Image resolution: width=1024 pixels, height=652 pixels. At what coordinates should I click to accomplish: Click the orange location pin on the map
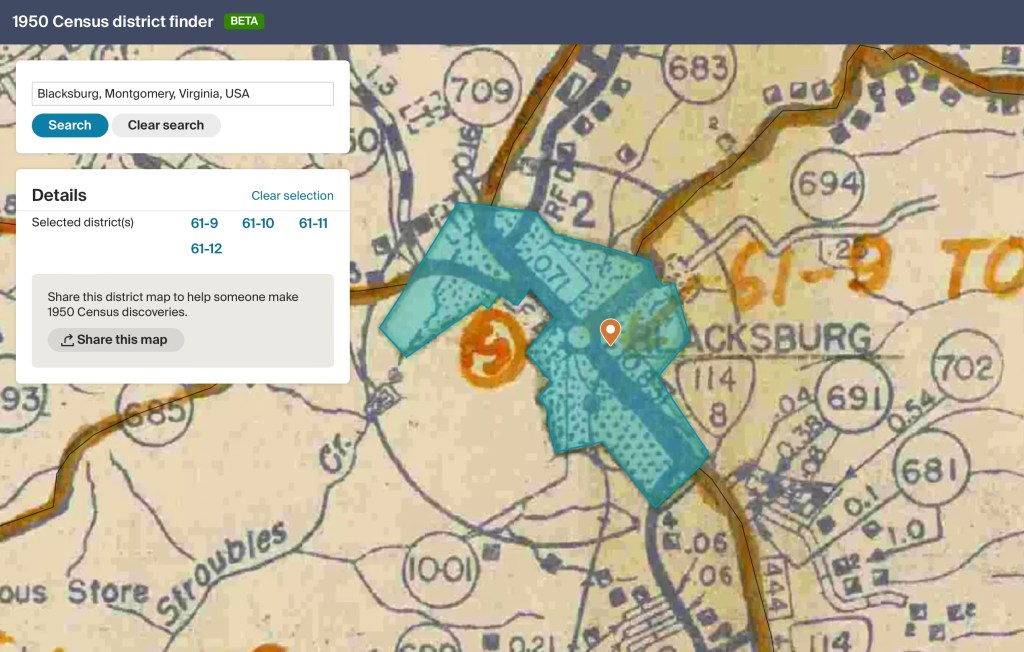click(x=609, y=331)
